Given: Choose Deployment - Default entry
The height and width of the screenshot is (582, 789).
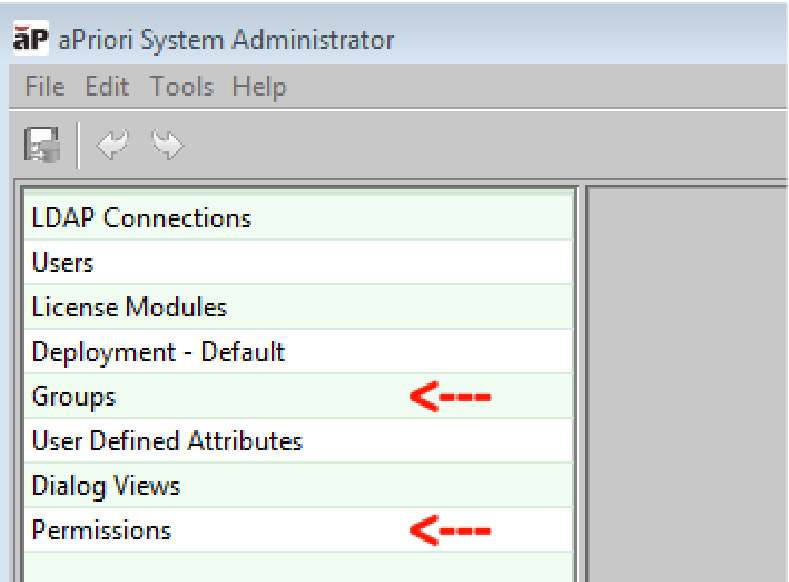Looking at the screenshot, I should tap(158, 352).
